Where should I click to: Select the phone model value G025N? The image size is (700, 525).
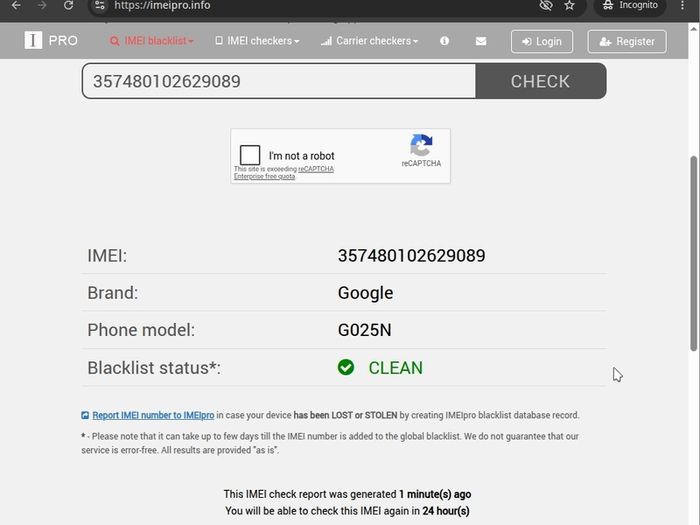[x=364, y=330]
